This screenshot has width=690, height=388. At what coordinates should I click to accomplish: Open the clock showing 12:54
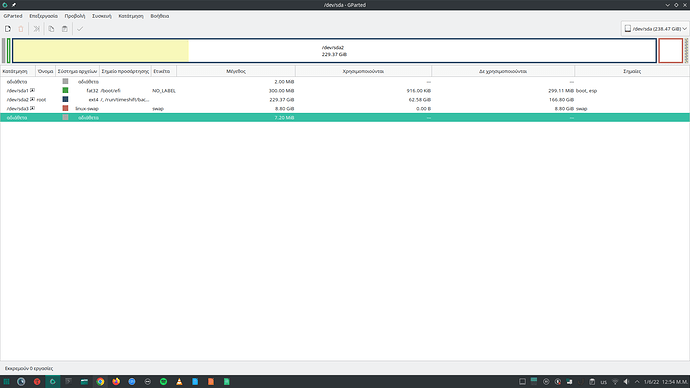coord(665,382)
